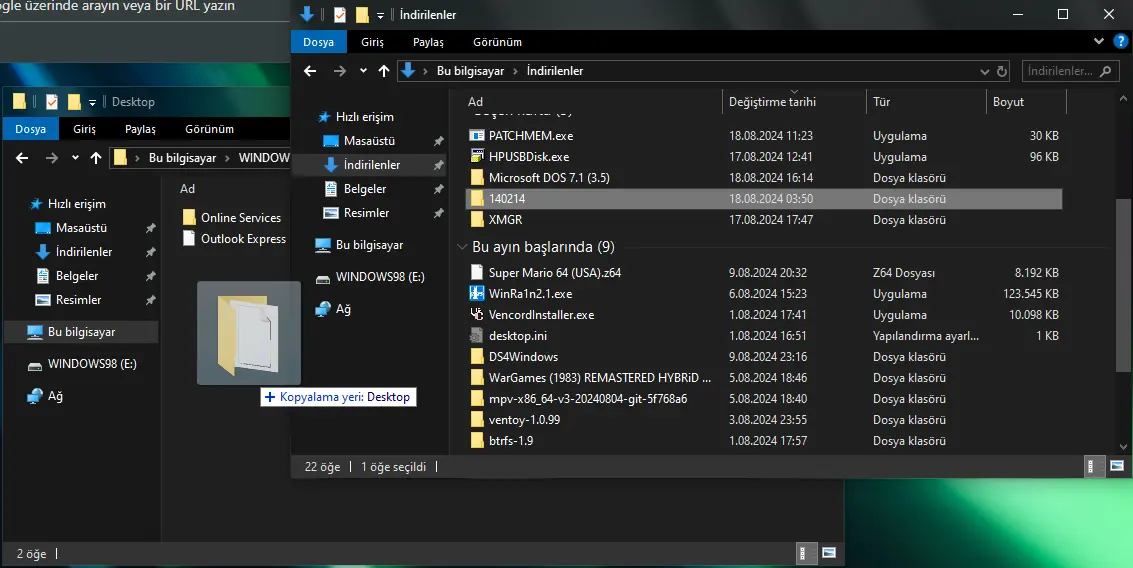Unpin Resimler in Desktop window sidebar
Screen dimensions: 1133x568
(150, 299)
